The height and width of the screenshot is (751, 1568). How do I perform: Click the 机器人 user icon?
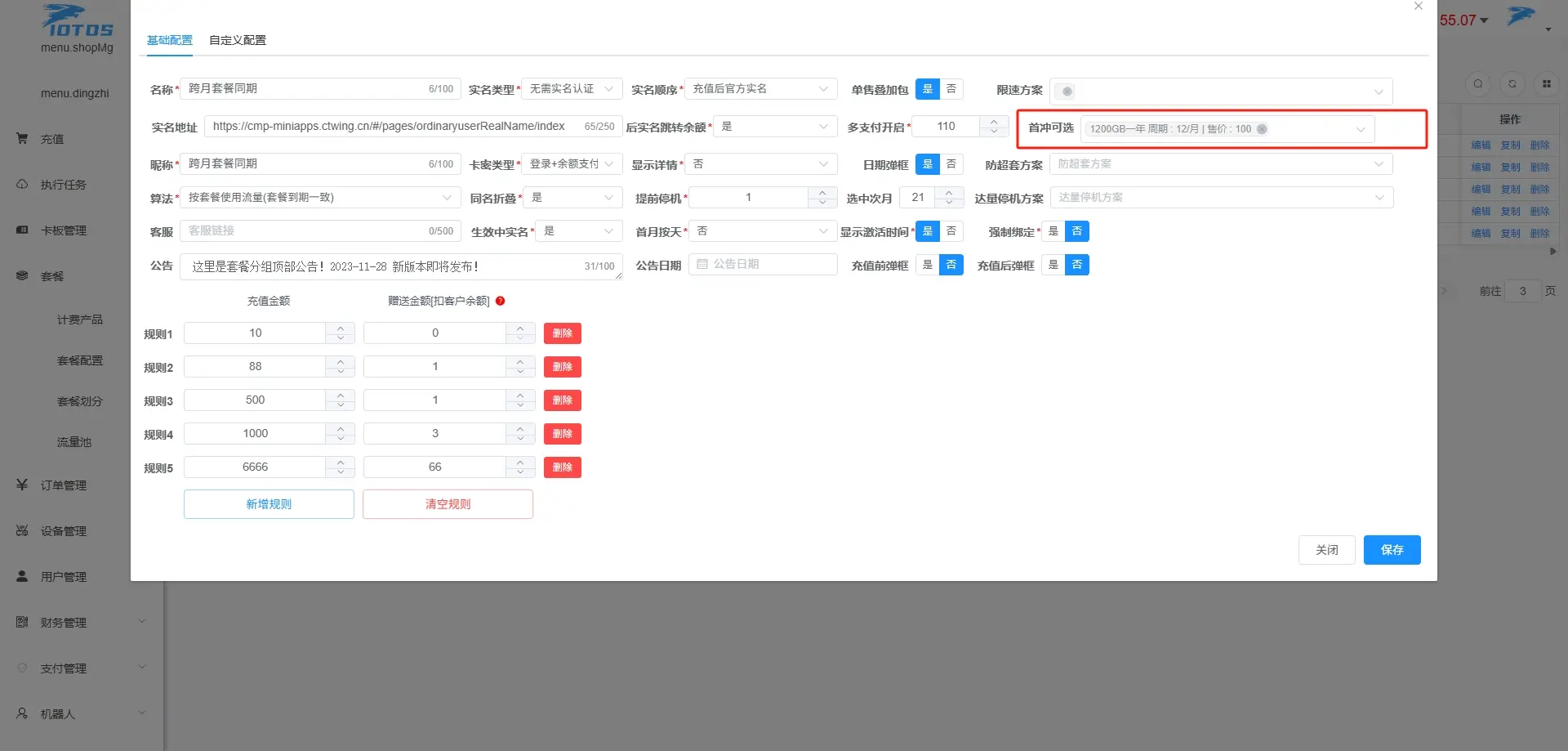(x=22, y=713)
